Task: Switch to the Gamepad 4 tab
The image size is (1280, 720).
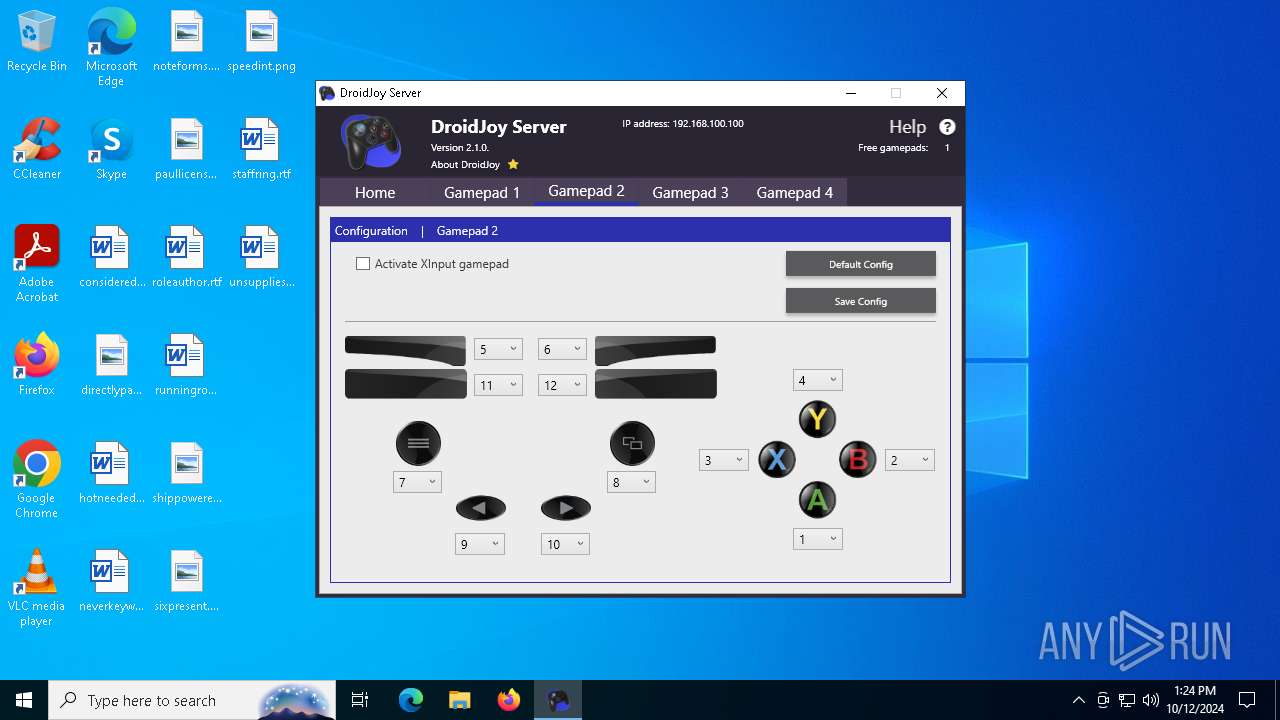Action: point(794,192)
